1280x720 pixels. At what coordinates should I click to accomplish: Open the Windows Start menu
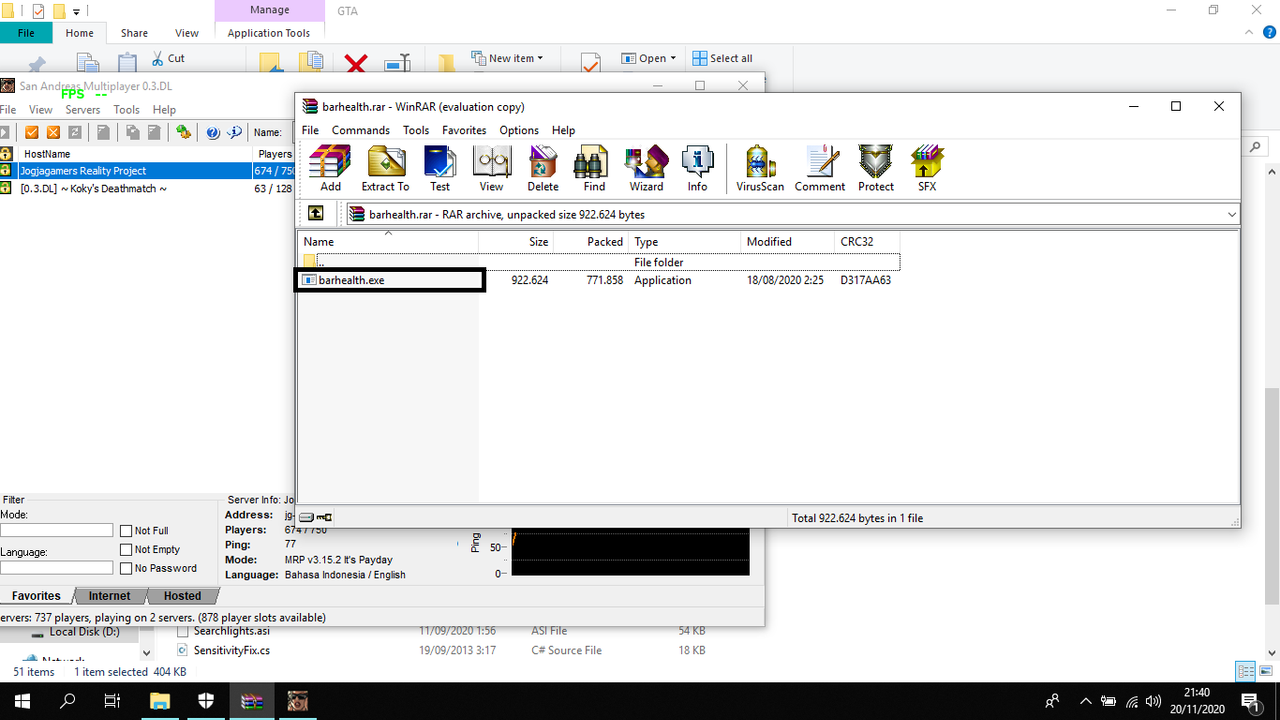tap(22, 701)
